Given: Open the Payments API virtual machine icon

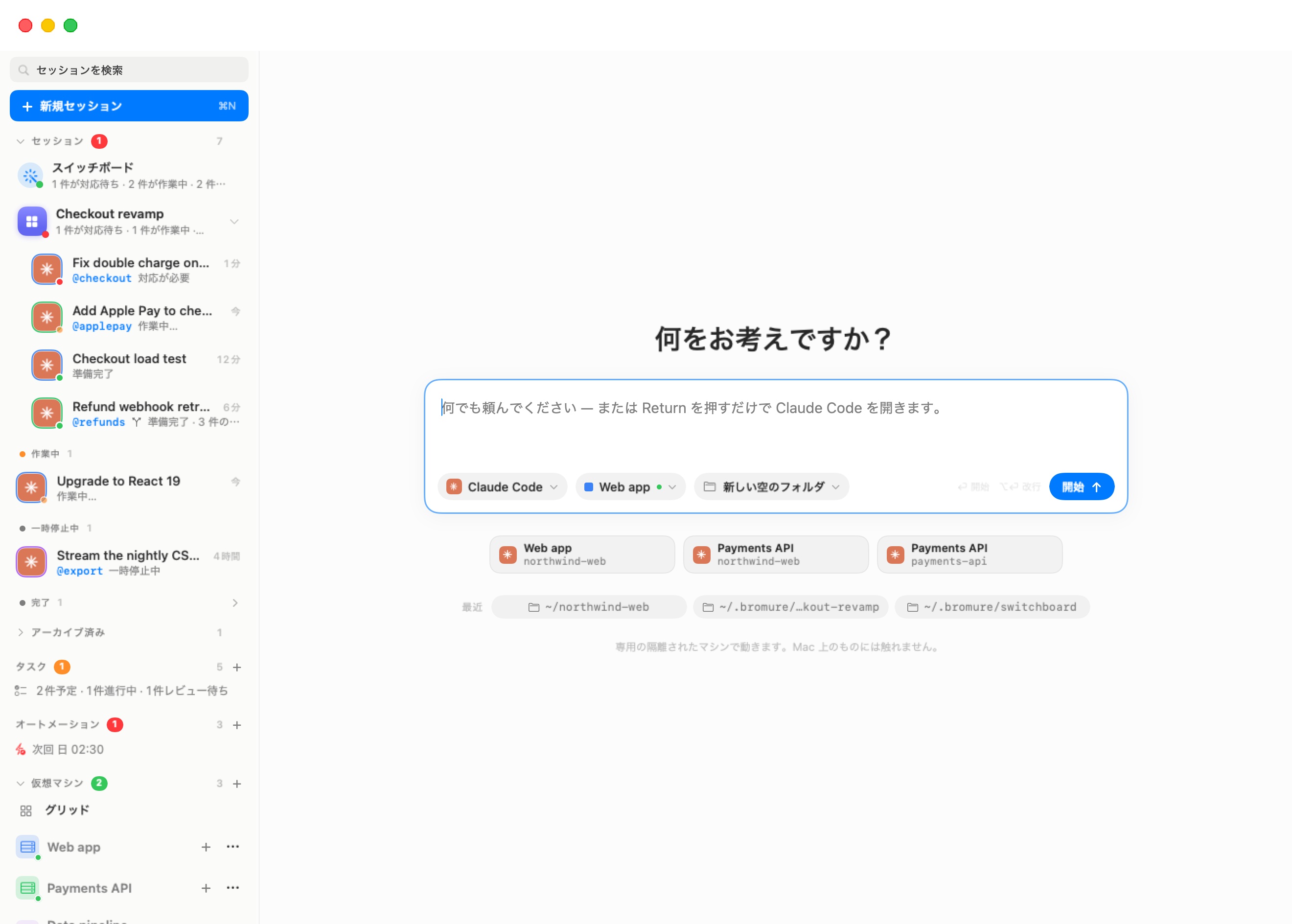Looking at the screenshot, I should [x=27, y=888].
